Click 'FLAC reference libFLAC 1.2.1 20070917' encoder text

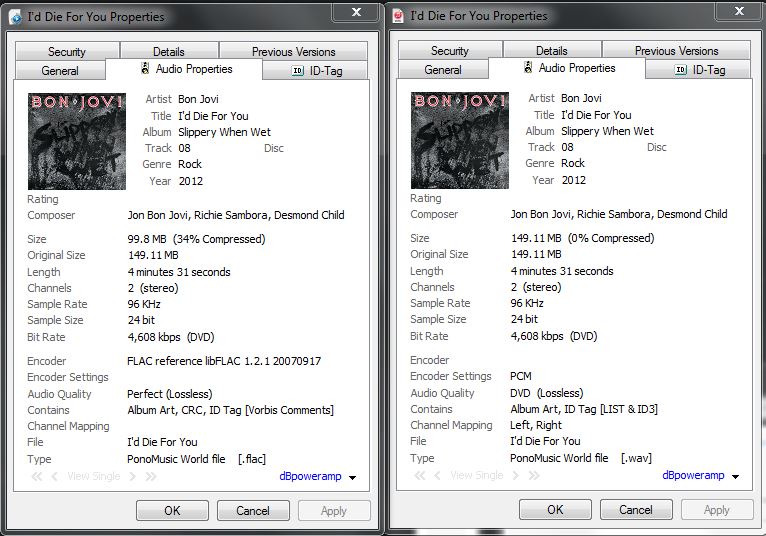(224, 361)
